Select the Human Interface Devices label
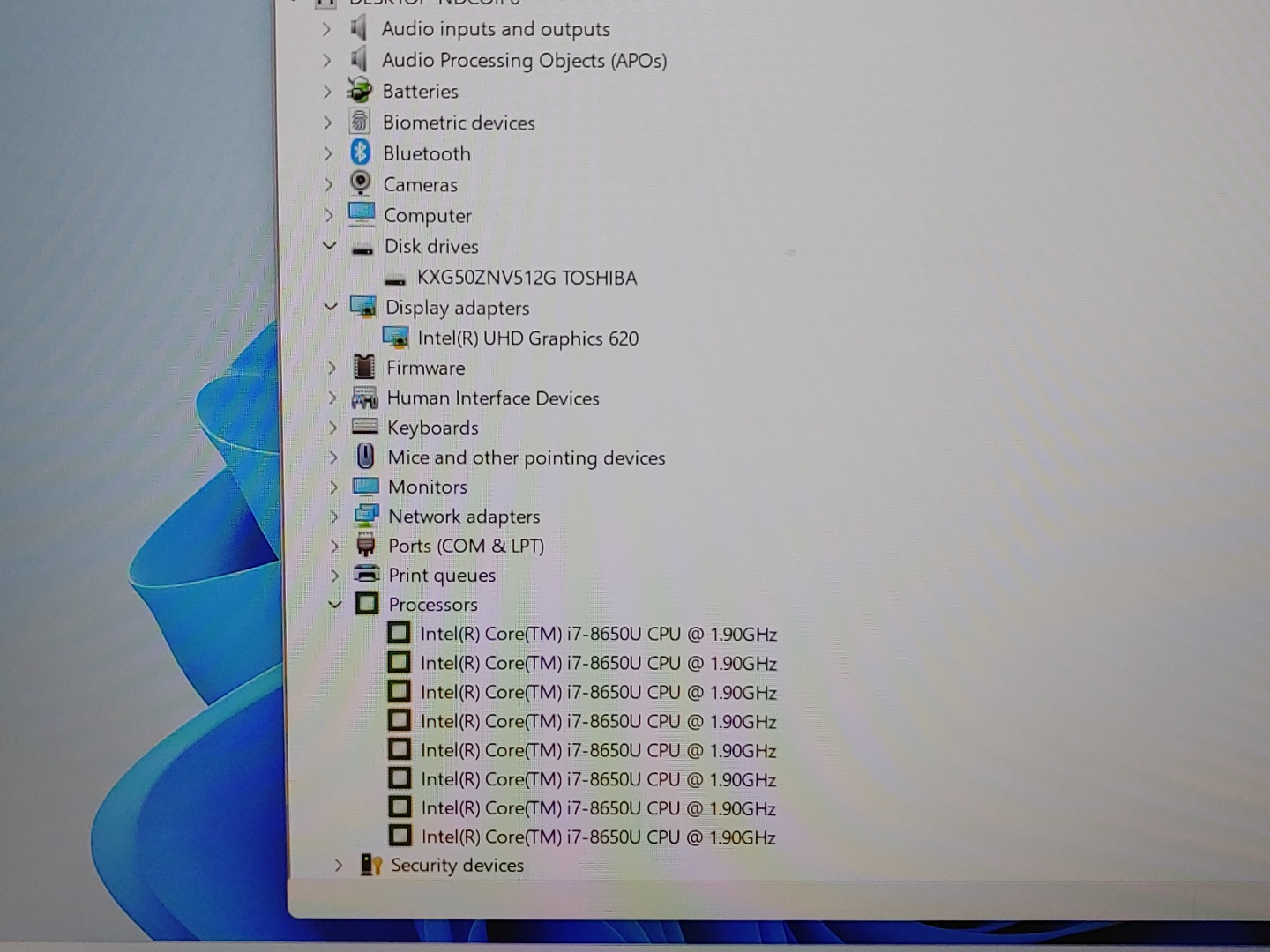 click(492, 398)
